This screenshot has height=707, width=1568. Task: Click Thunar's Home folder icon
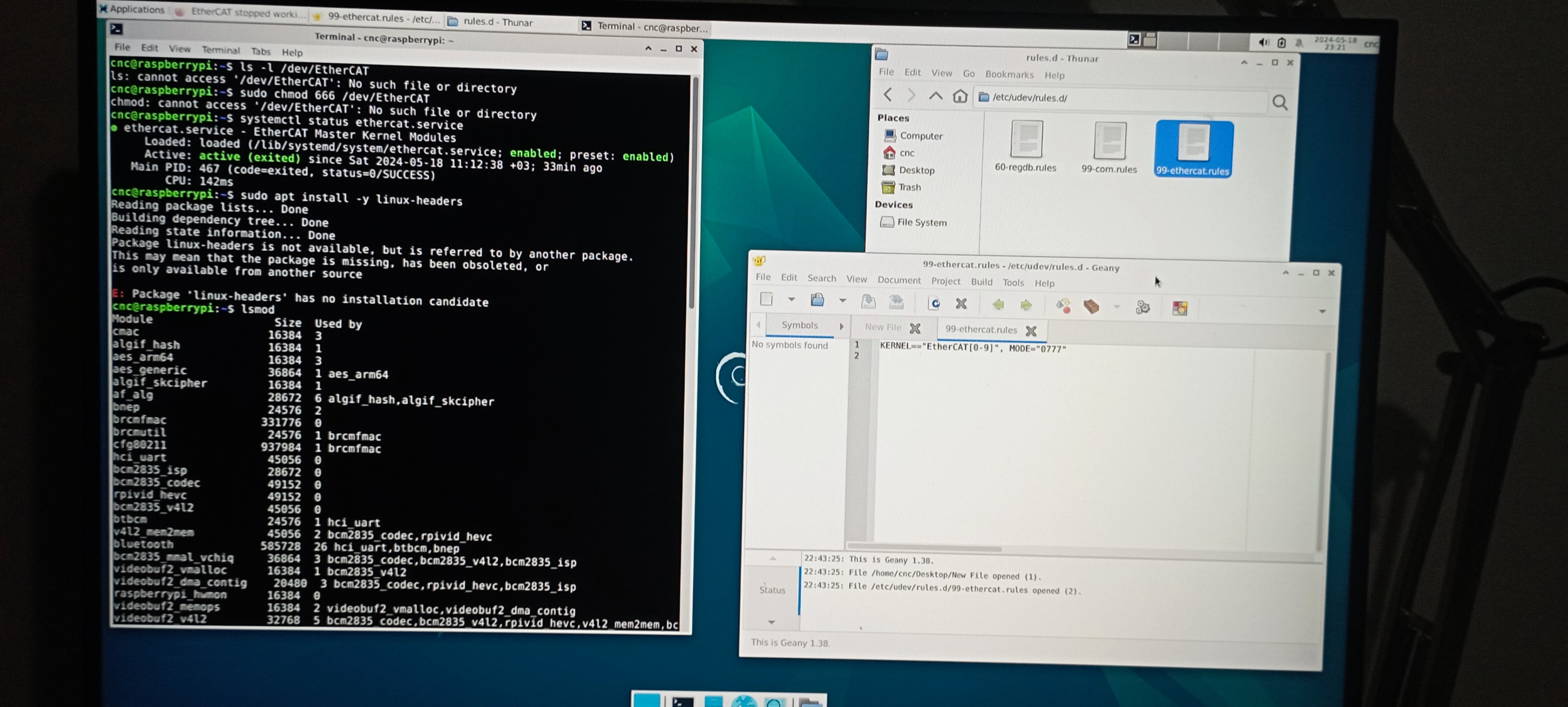point(960,96)
